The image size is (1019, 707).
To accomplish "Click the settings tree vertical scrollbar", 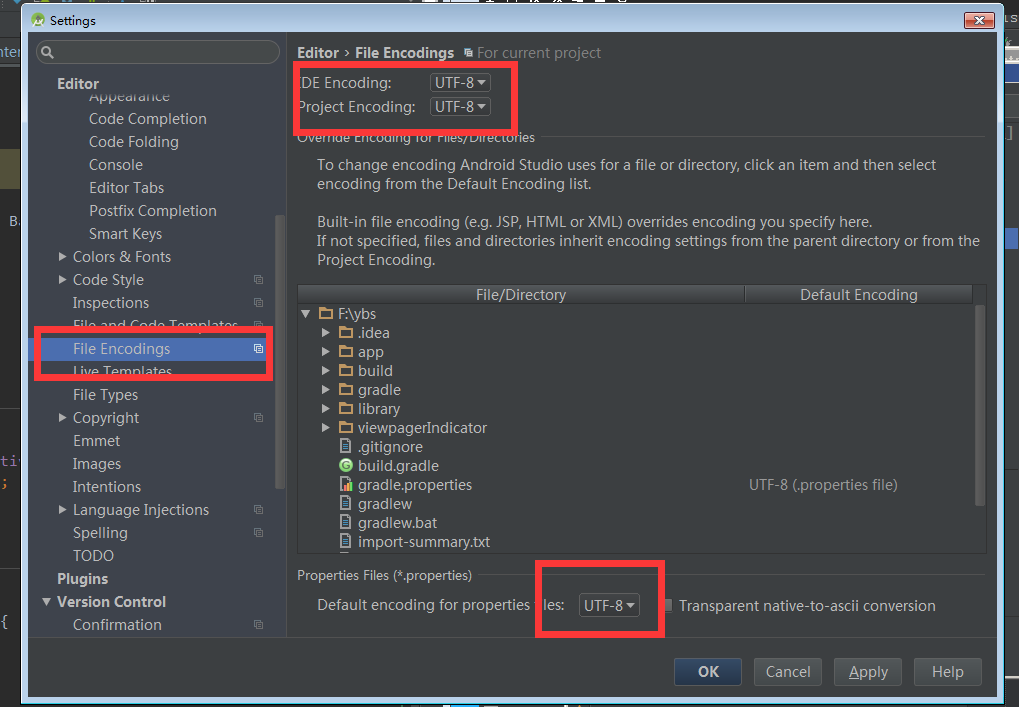I will tap(280, 352).
